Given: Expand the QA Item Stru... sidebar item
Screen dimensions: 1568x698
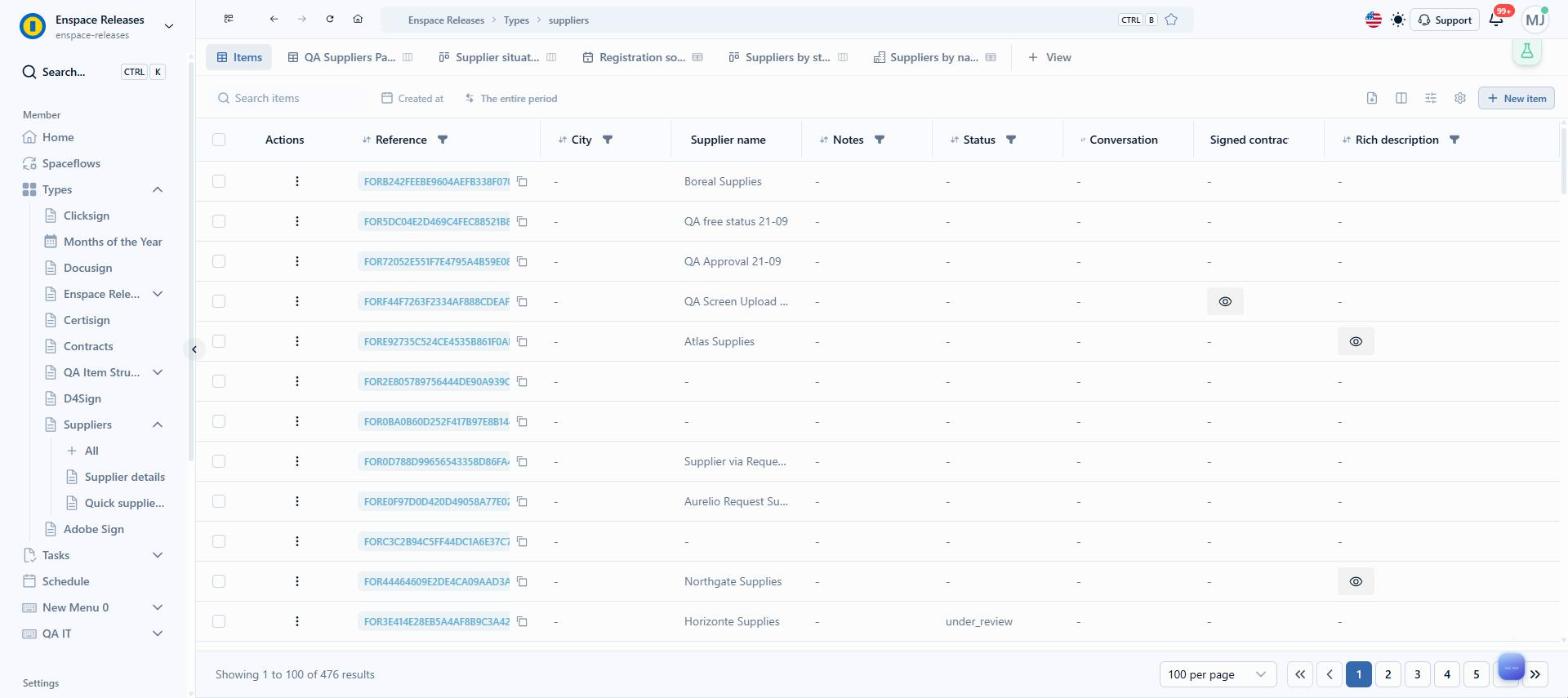Looking at the screenshot, I should click(x=157, y=372).
